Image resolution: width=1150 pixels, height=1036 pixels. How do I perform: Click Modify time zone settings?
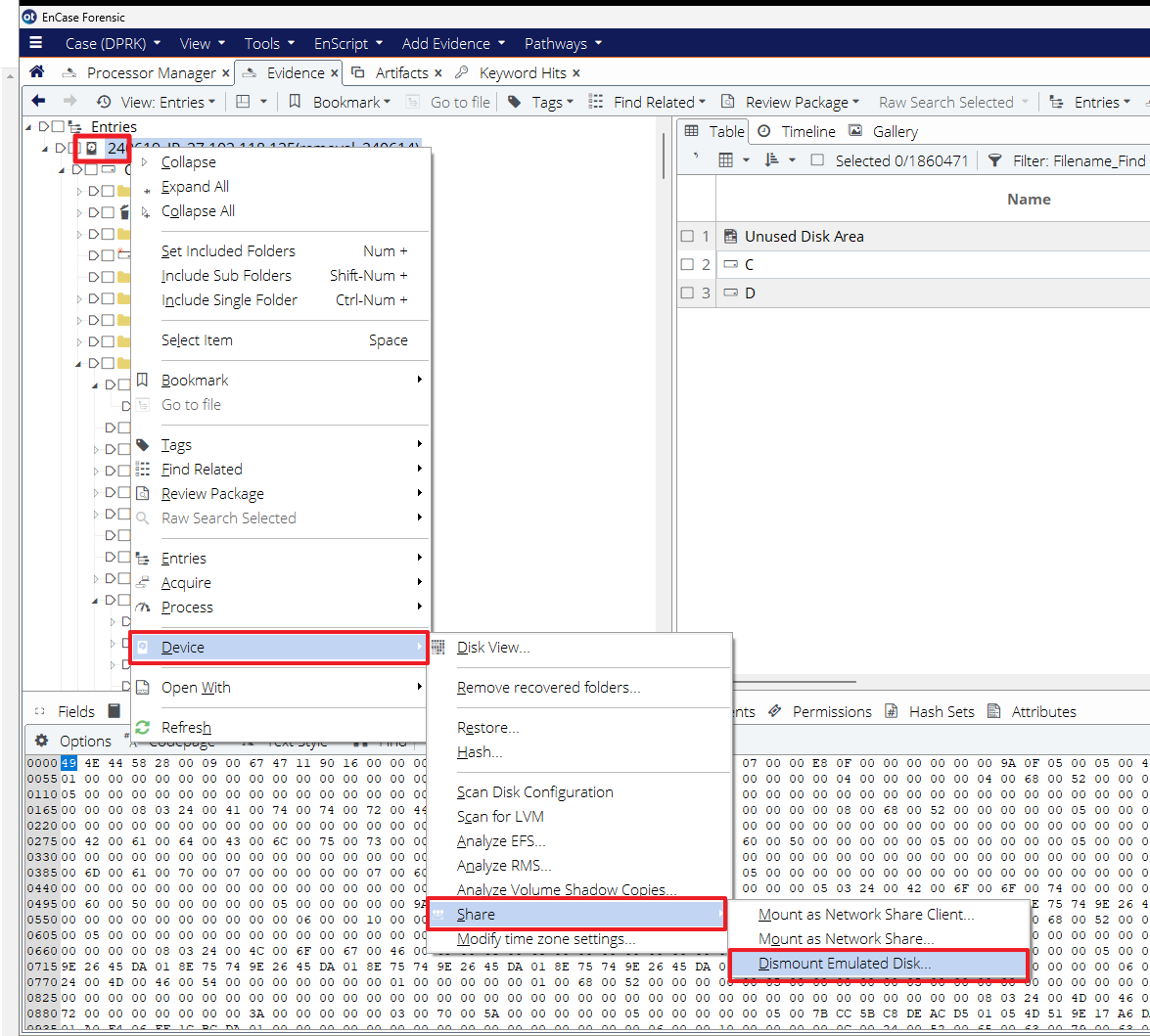[546, 938]
